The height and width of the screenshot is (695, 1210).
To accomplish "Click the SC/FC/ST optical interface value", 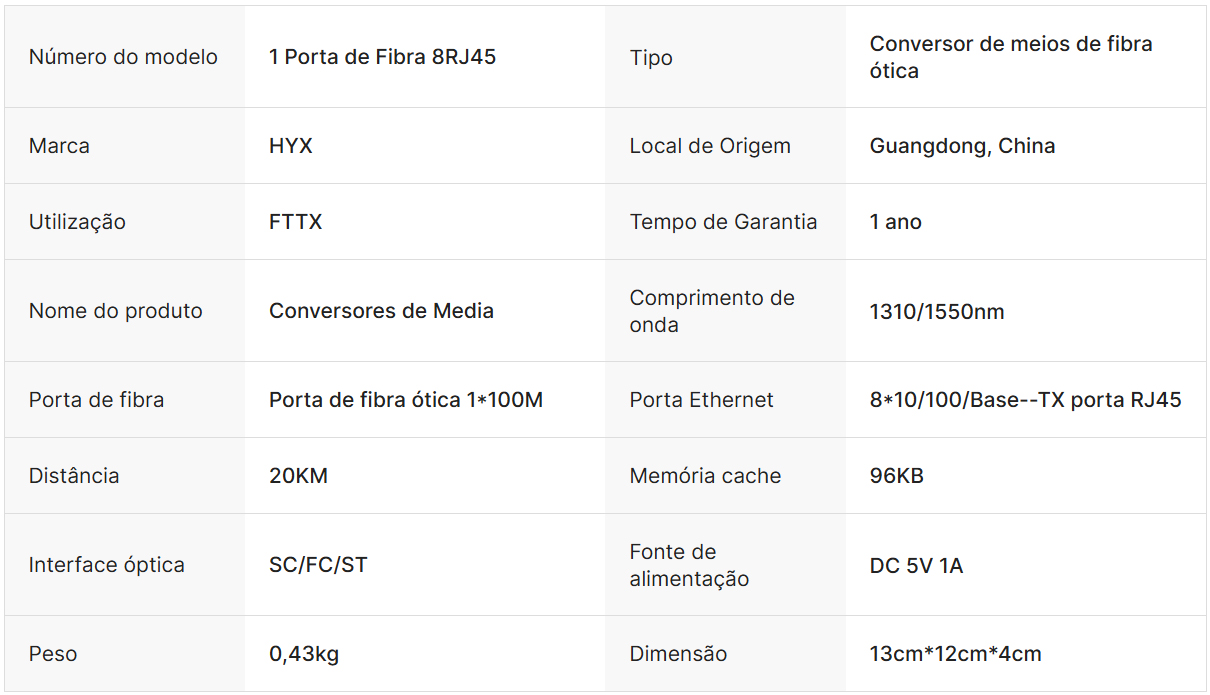I will (x=318, y=565).
